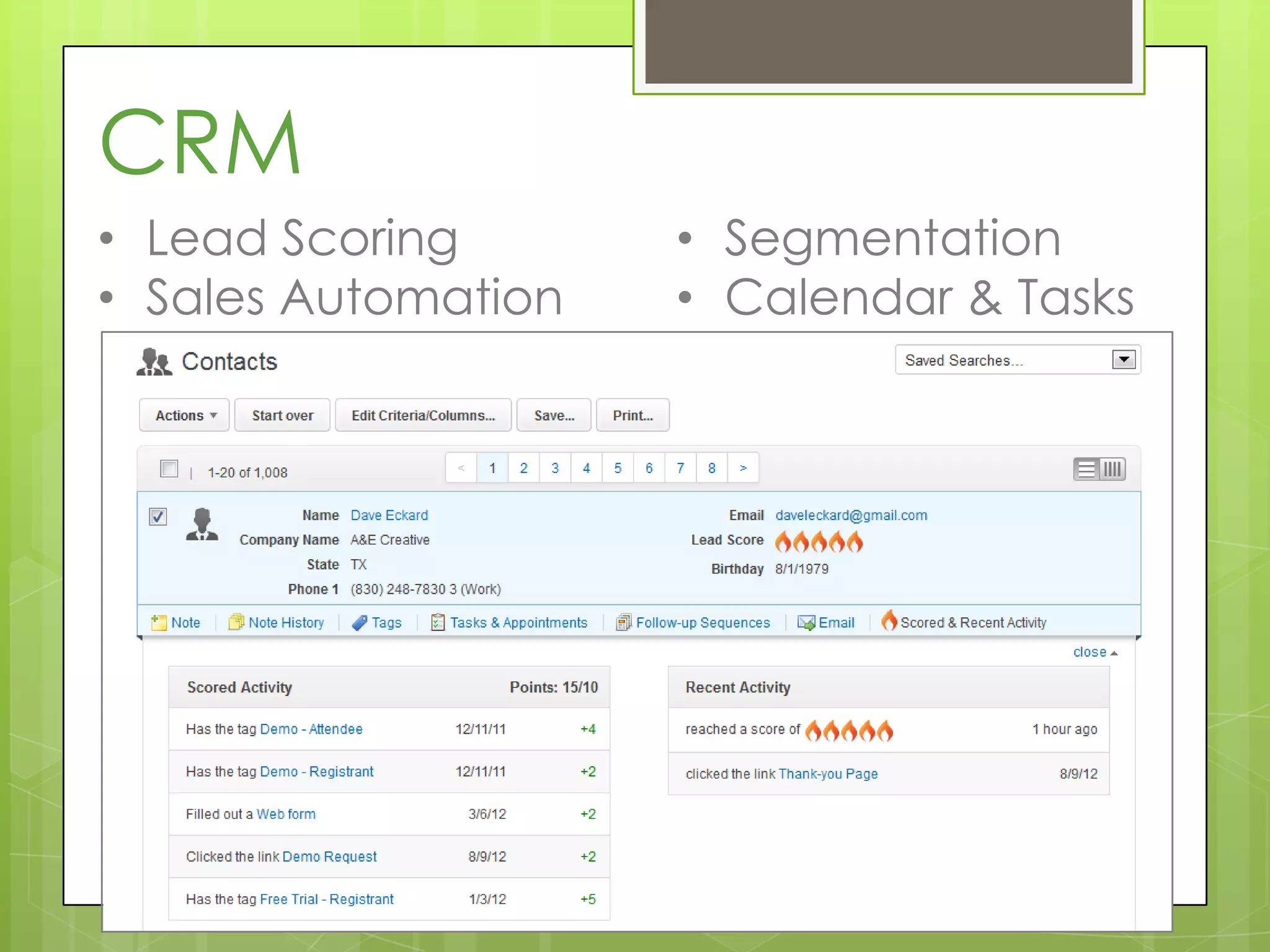This screenshot has height=952, width=1270.
Task: Open the Note link
Action: tap(185, 622)
